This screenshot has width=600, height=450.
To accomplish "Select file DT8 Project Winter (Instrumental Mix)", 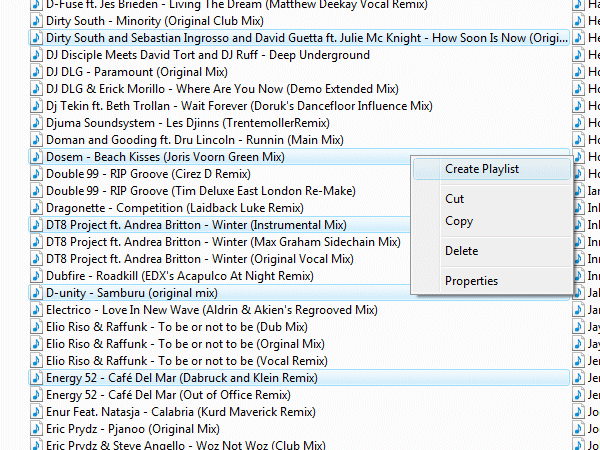I will (x=196, y=225).
